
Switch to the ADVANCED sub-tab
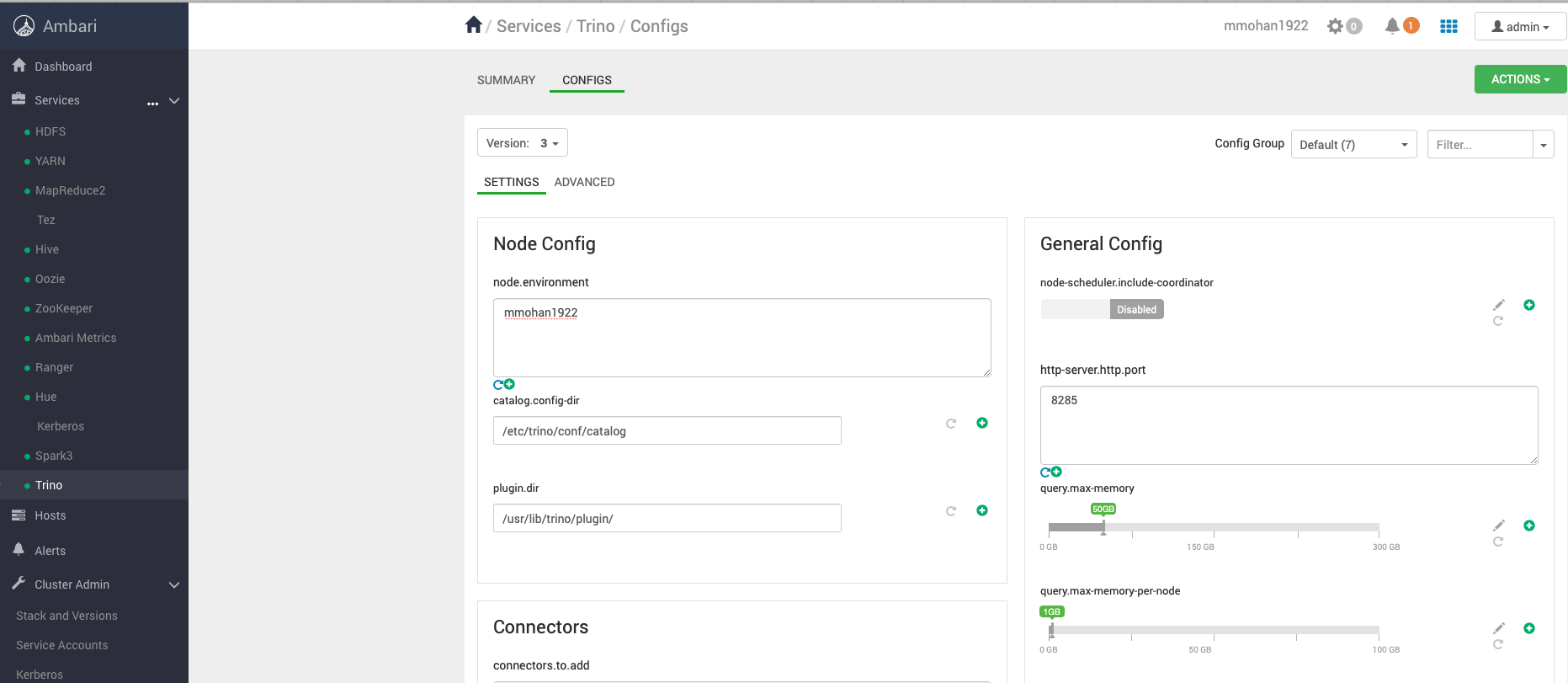coord(584,182)
